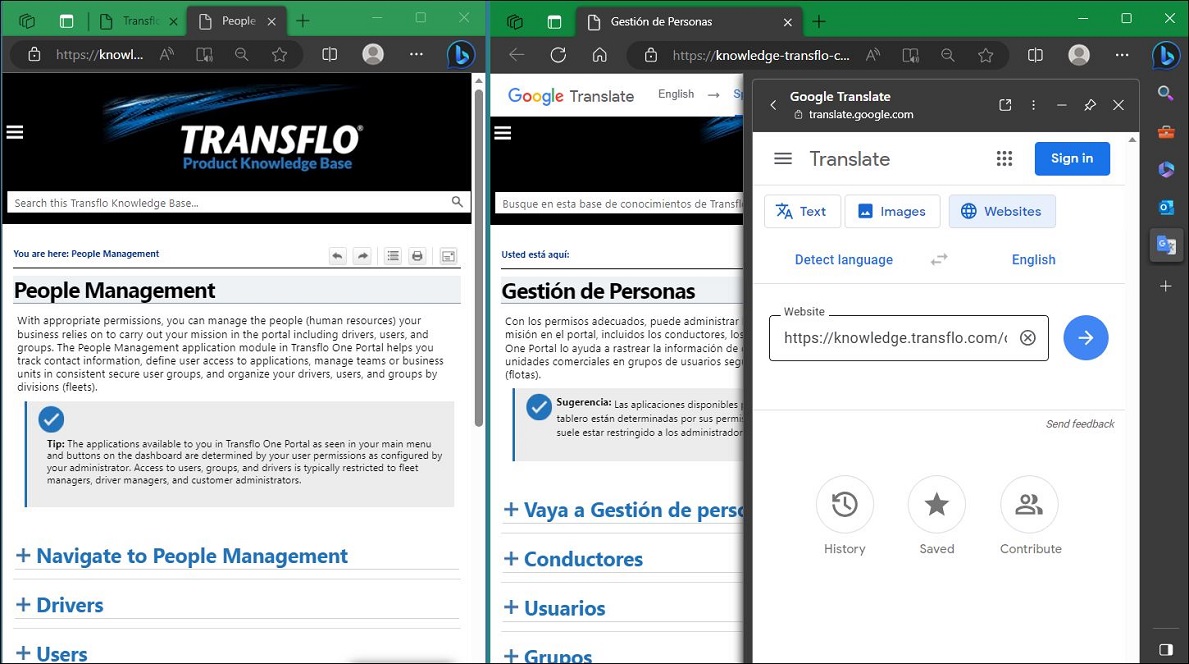Image resolution: width=1189 pixels, height=664 pixels.
Task: Go back in the Google Translate sidebar panel
Action: pyautogui.click(x=773, y=105)
